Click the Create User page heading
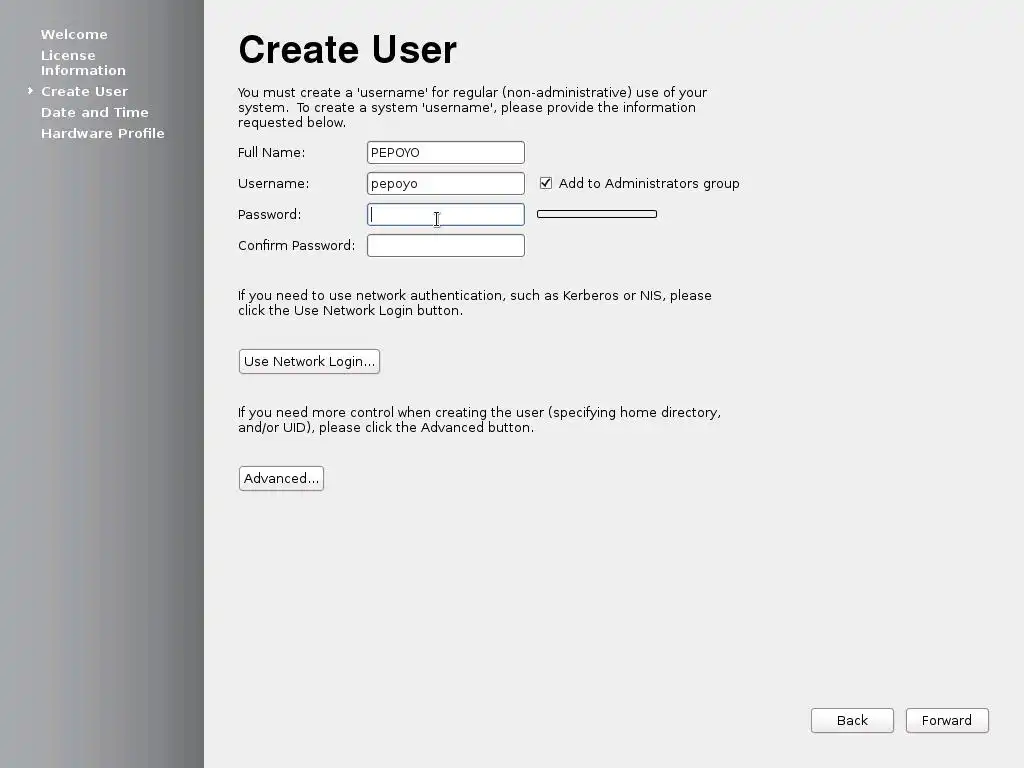This screenshot has height=768, width=1024. [347, 50]
